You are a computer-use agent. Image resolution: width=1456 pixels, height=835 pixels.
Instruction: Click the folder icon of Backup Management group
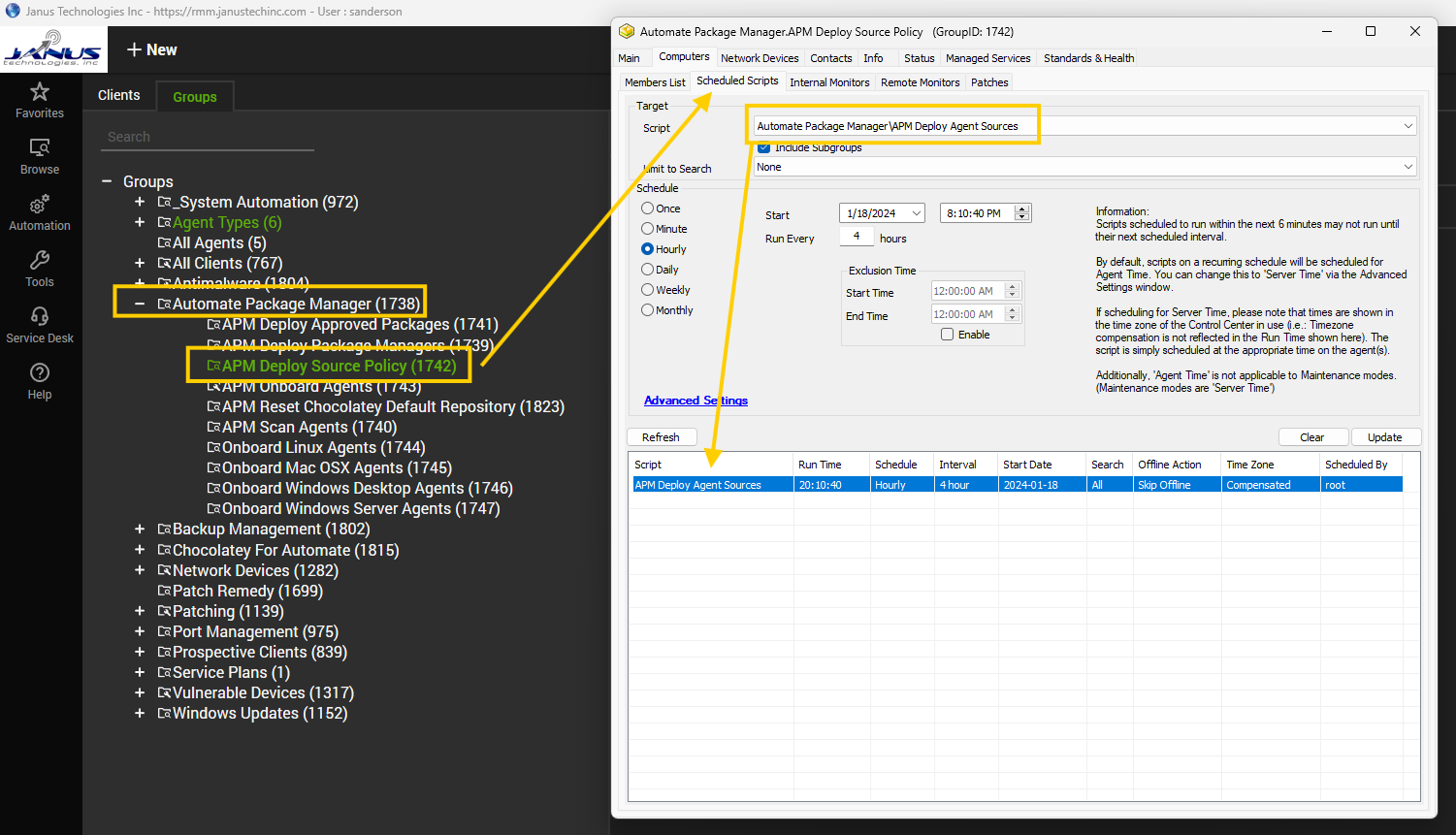click(x=164, y=530)
